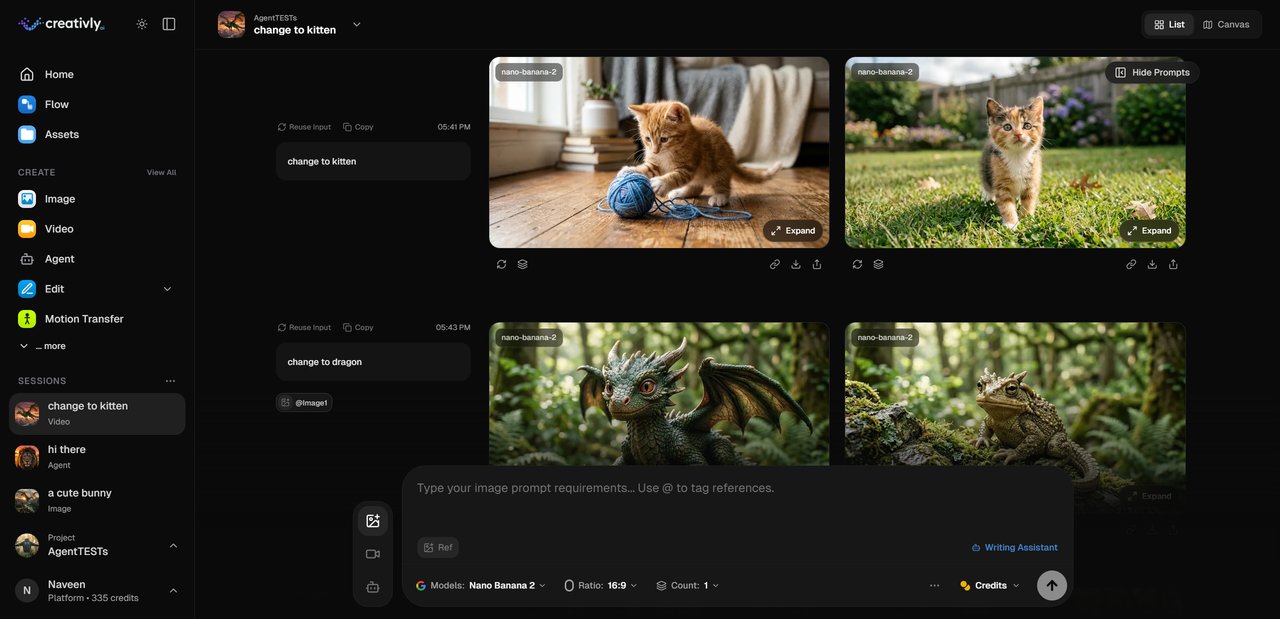Open the Flow page in sidebar
The image size is (1280, 619).
pos(57,104)
